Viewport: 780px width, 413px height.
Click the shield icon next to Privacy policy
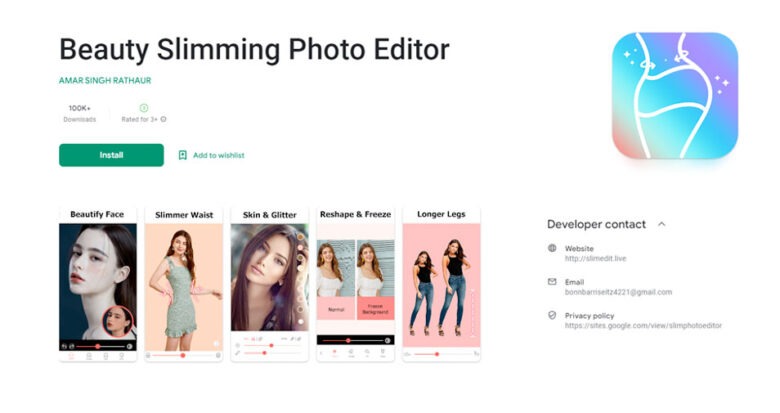point(552,315)
